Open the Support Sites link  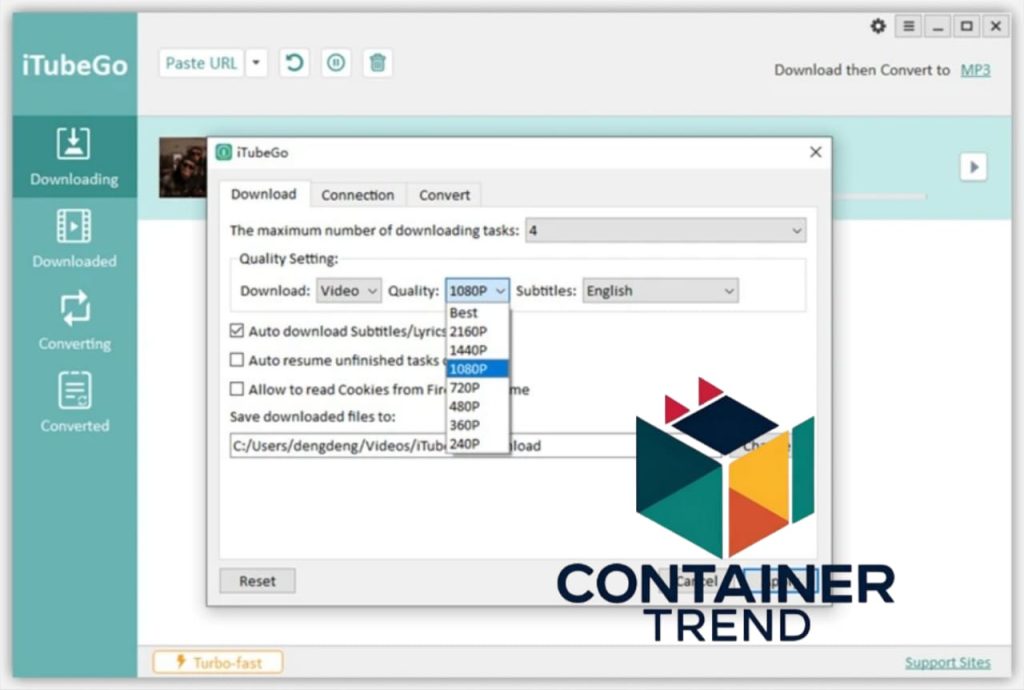[948, 663]
